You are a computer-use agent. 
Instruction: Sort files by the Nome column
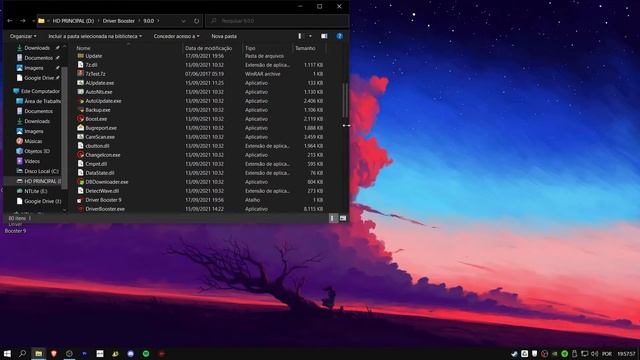point(84,48)
